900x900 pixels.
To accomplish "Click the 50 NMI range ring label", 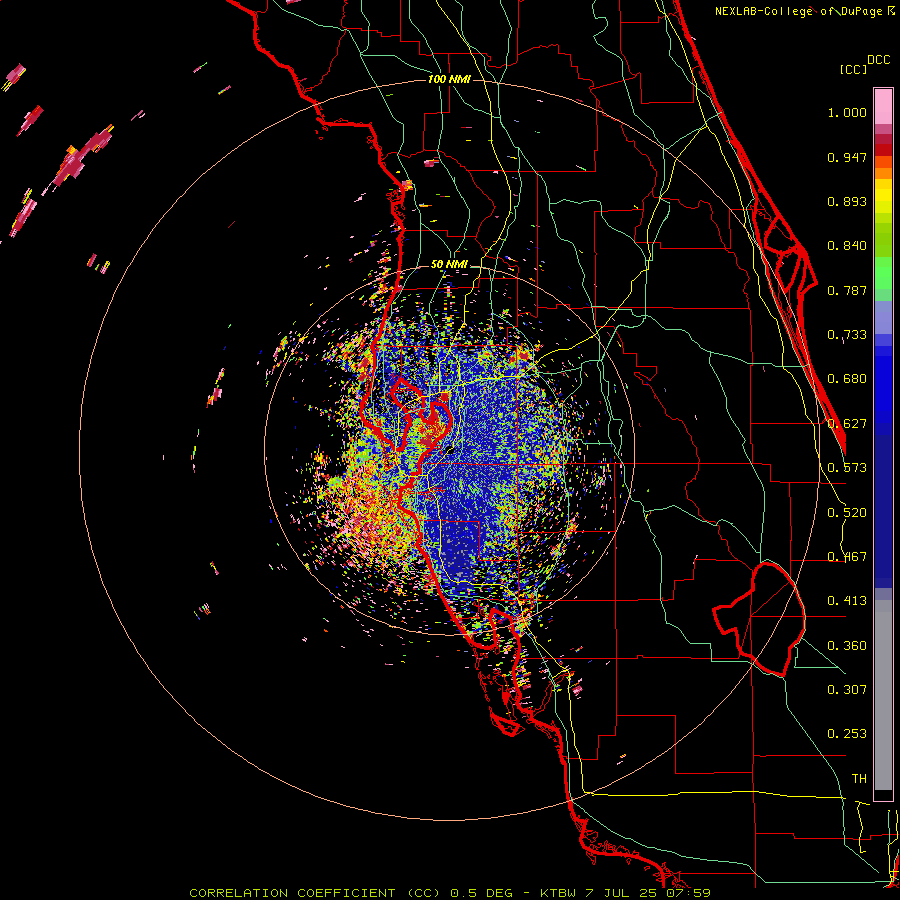I will tap(449, 265).
